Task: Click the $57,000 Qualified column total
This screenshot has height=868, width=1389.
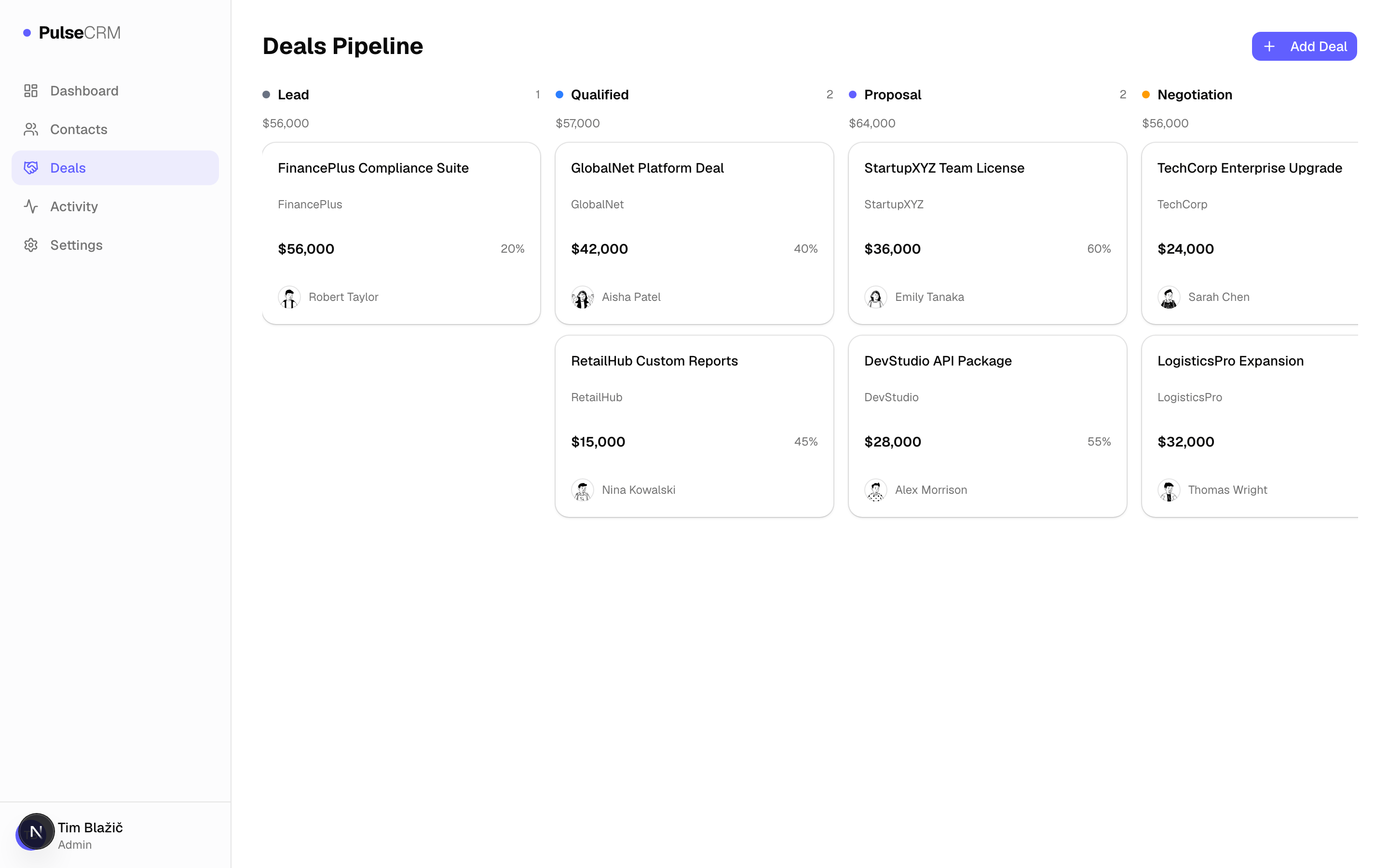Action: [x=577, y=123]
